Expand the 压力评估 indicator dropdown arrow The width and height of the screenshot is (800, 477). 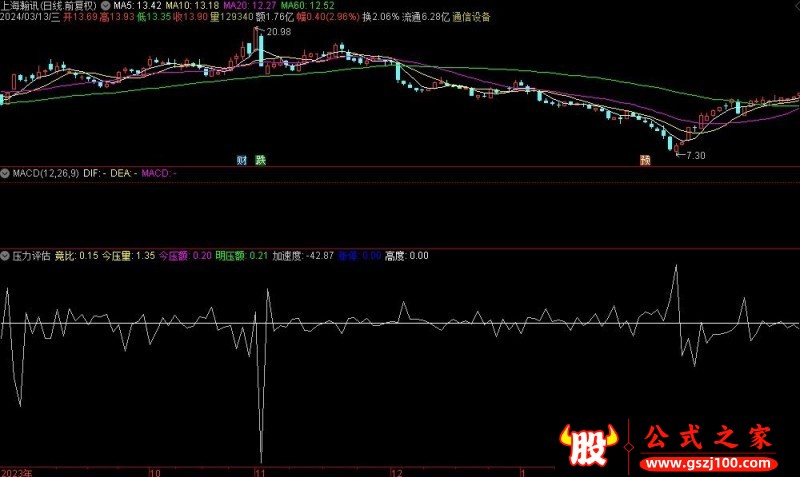tap(5, 256)
